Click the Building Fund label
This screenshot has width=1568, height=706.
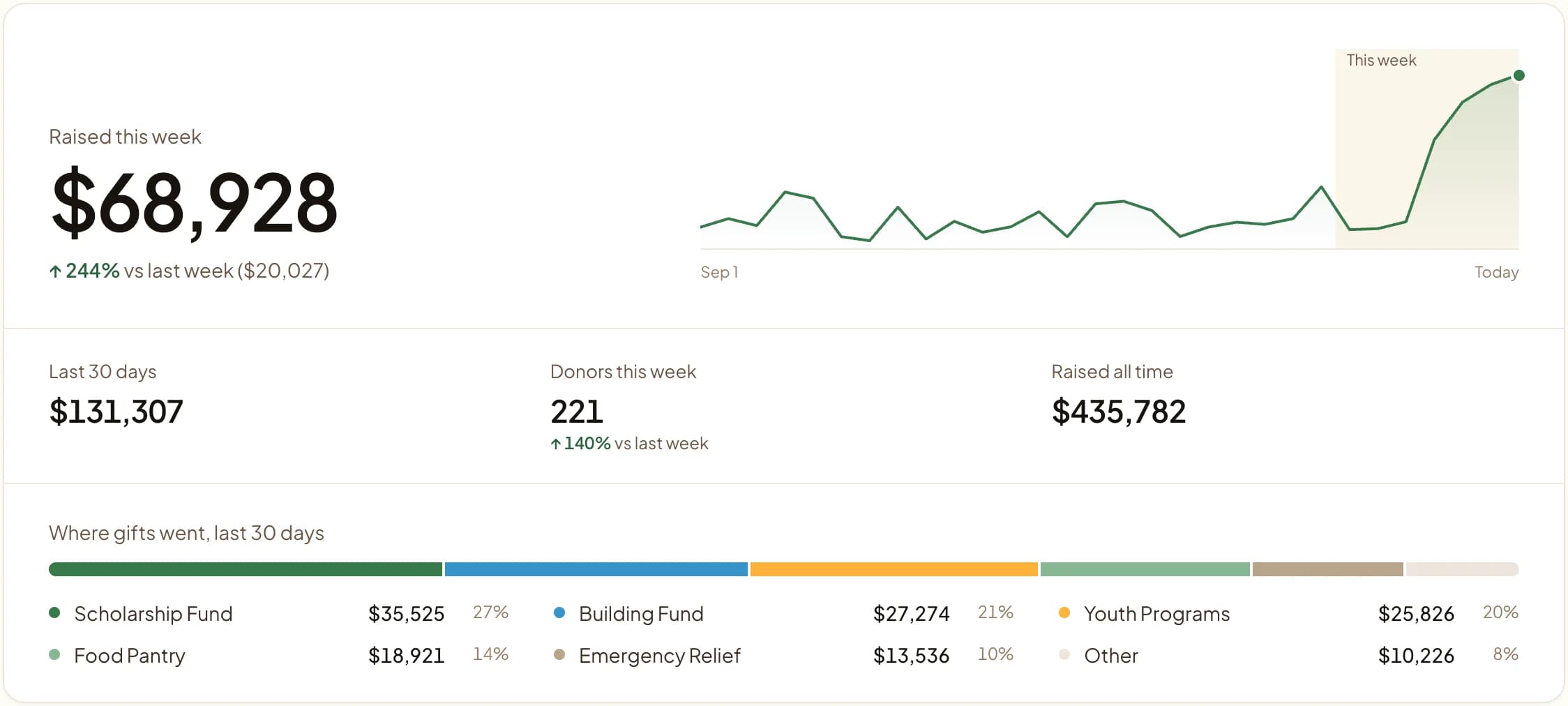point(641,614)
